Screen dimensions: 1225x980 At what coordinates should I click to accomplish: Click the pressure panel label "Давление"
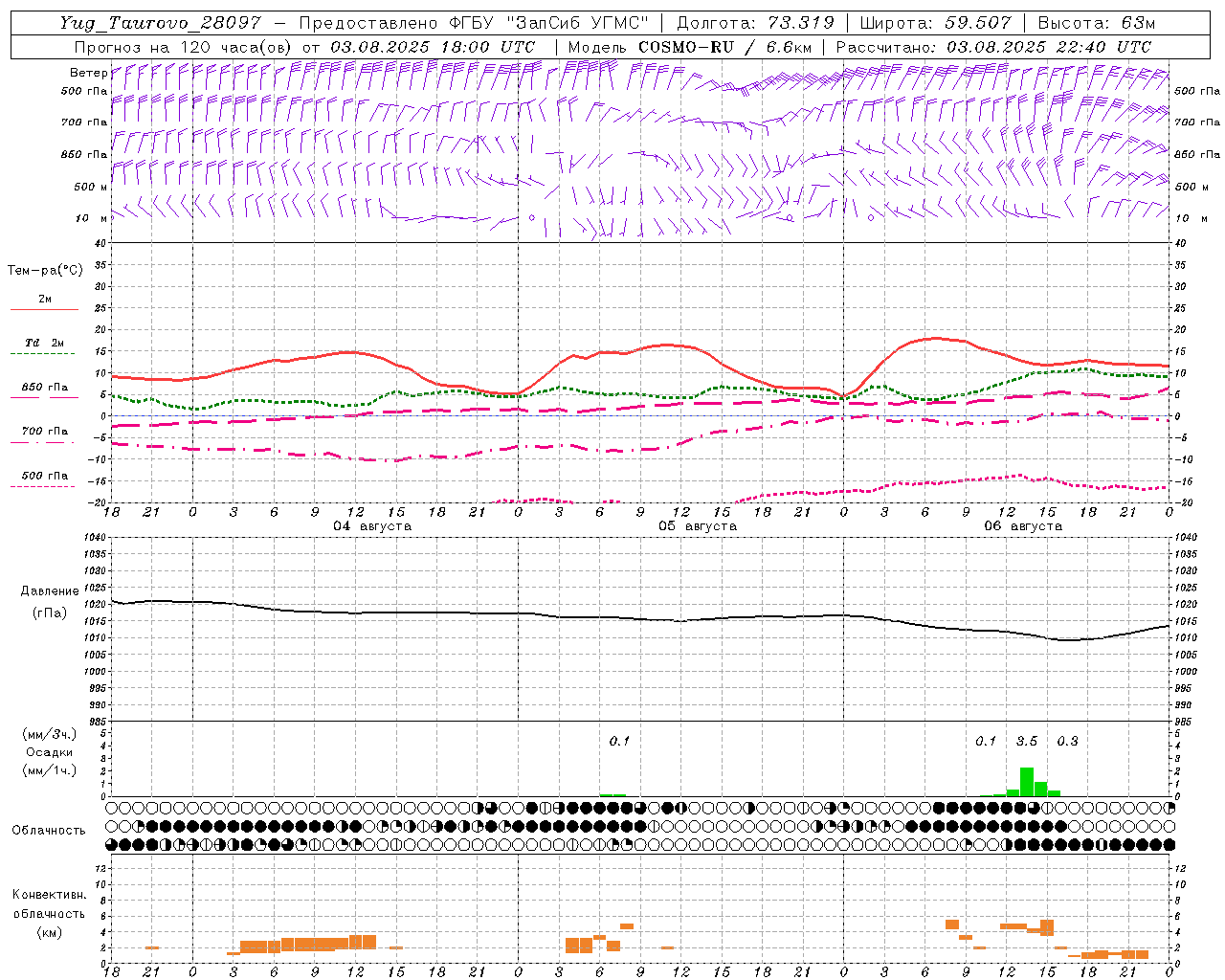click(50, 591)
